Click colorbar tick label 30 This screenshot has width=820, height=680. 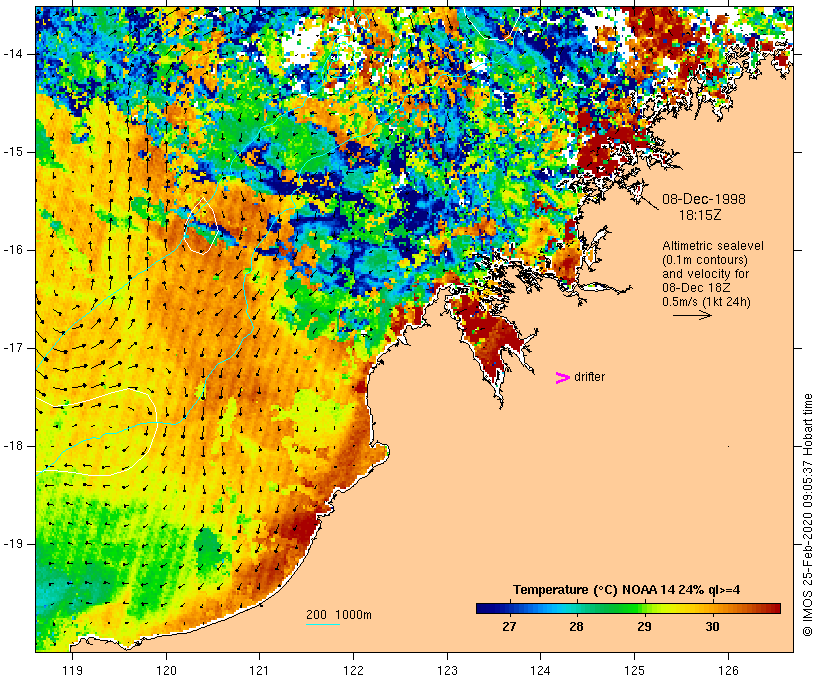pos(712,627)
